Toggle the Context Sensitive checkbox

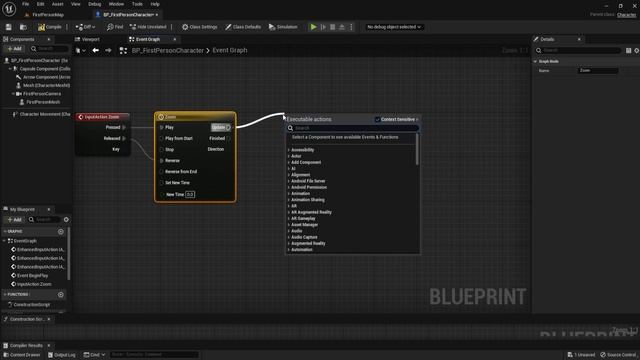point(378,119)
